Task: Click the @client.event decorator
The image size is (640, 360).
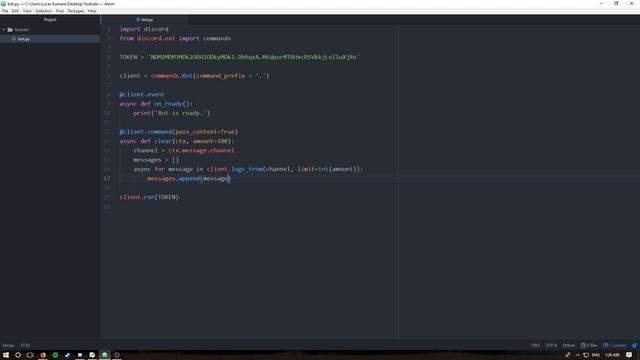Action: pyautogui.click(x=142, y=94)
